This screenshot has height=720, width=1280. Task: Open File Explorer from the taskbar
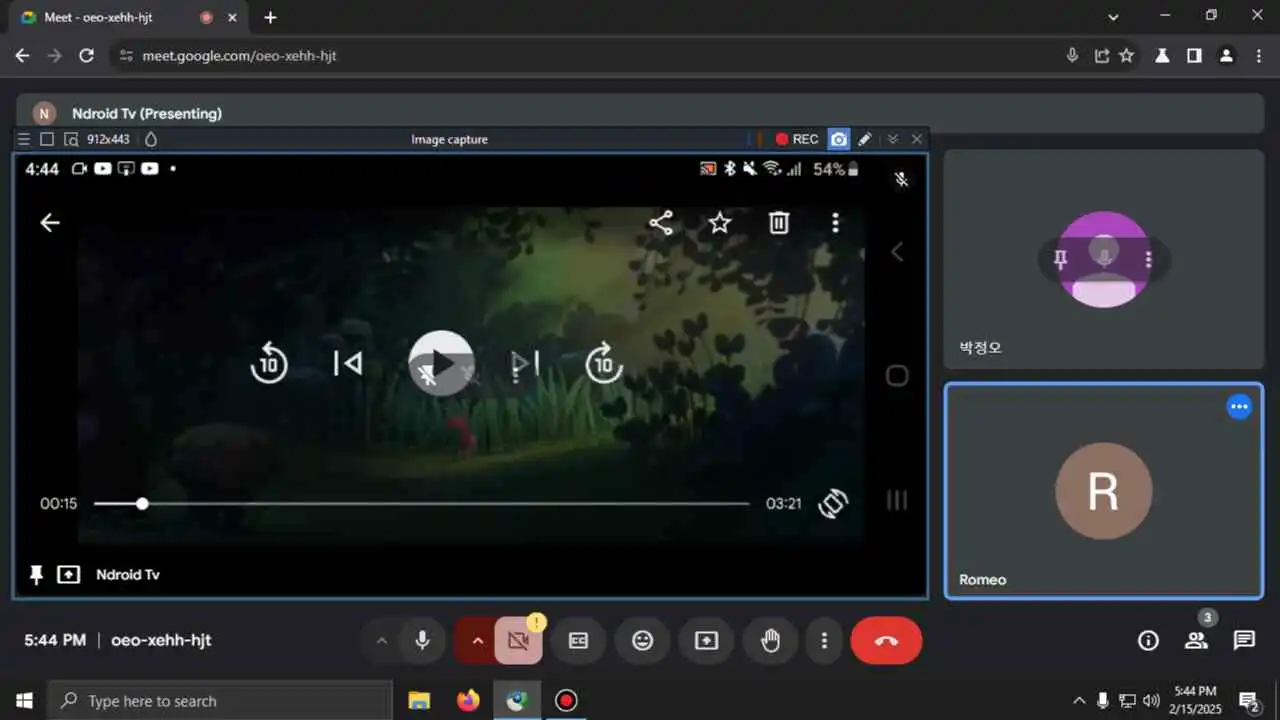pos(420,700)
